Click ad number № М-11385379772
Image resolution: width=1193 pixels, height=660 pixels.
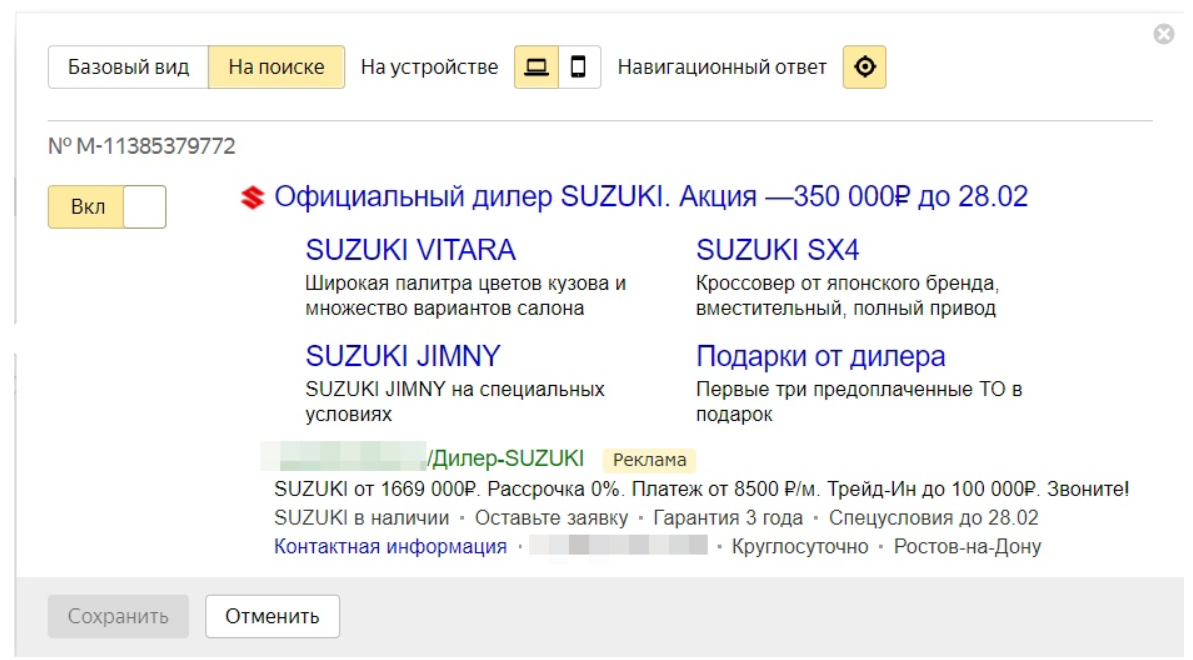pos(142,145)
